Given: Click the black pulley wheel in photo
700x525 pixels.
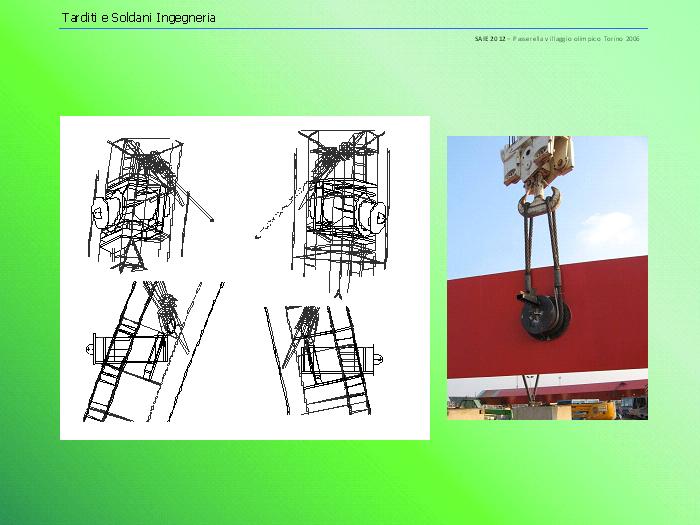Looking at the screenshot, I should click(x=545, y=318).
